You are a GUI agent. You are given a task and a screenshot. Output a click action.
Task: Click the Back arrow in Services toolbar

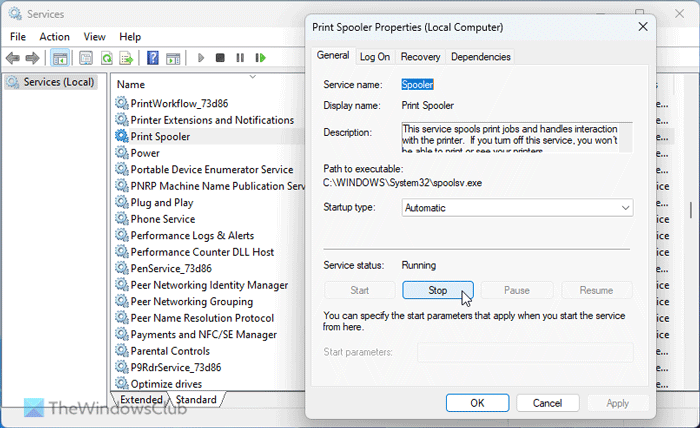14,58
